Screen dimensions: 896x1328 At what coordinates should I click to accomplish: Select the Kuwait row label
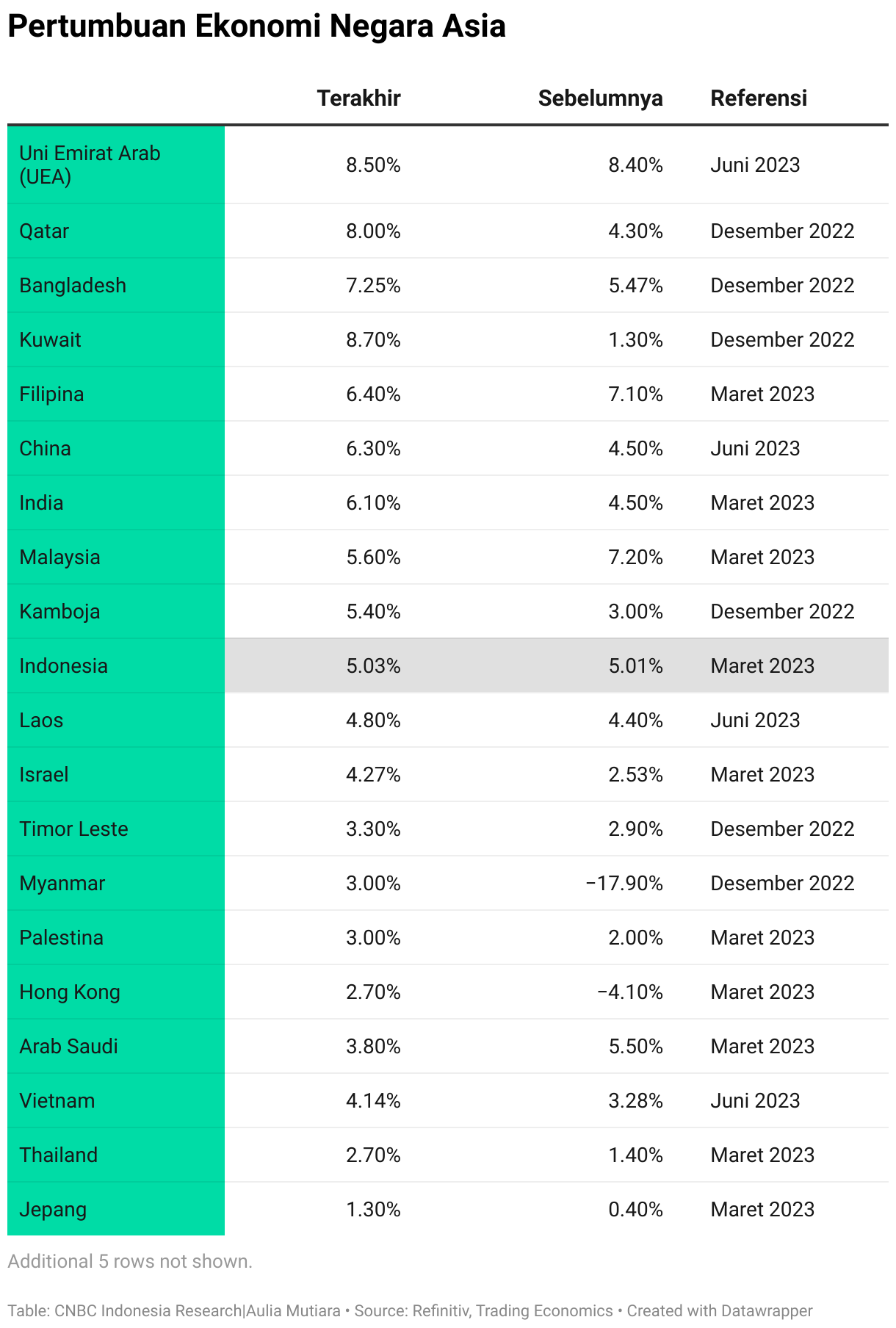point(116,339)
